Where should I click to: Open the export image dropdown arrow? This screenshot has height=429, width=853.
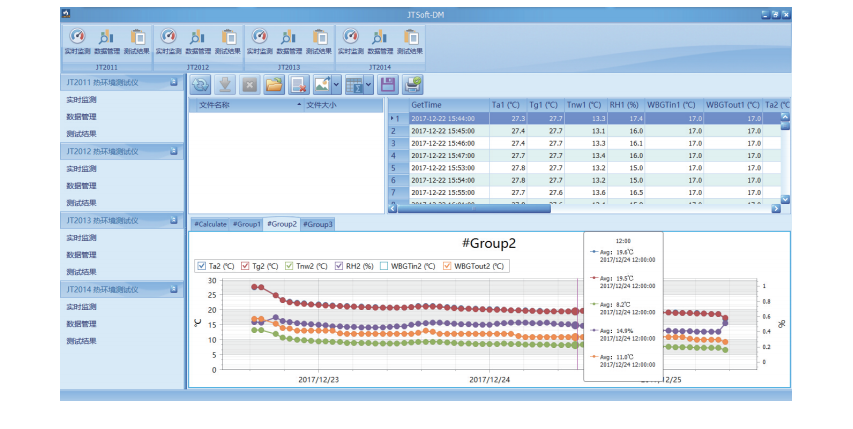(337, 86)
